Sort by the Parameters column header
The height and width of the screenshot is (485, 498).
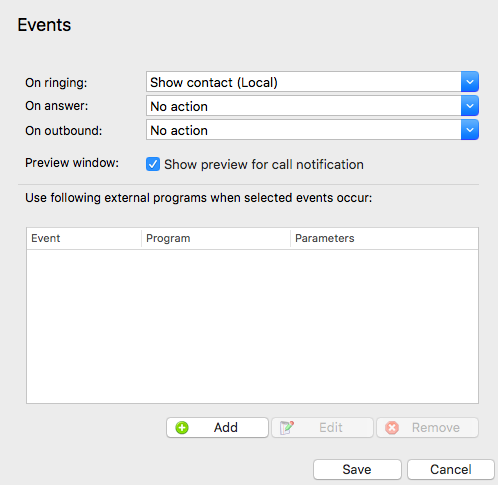click(x=384, y=238)
